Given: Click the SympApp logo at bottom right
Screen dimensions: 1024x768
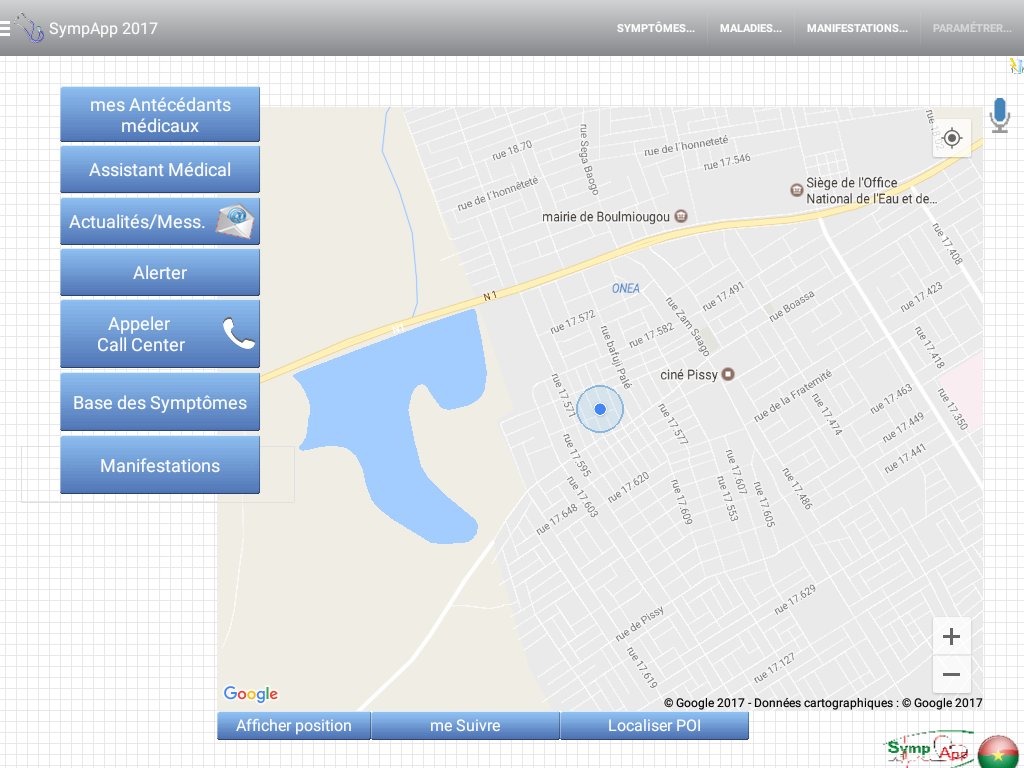Looking at the screenshot, I should coord(930,750).
